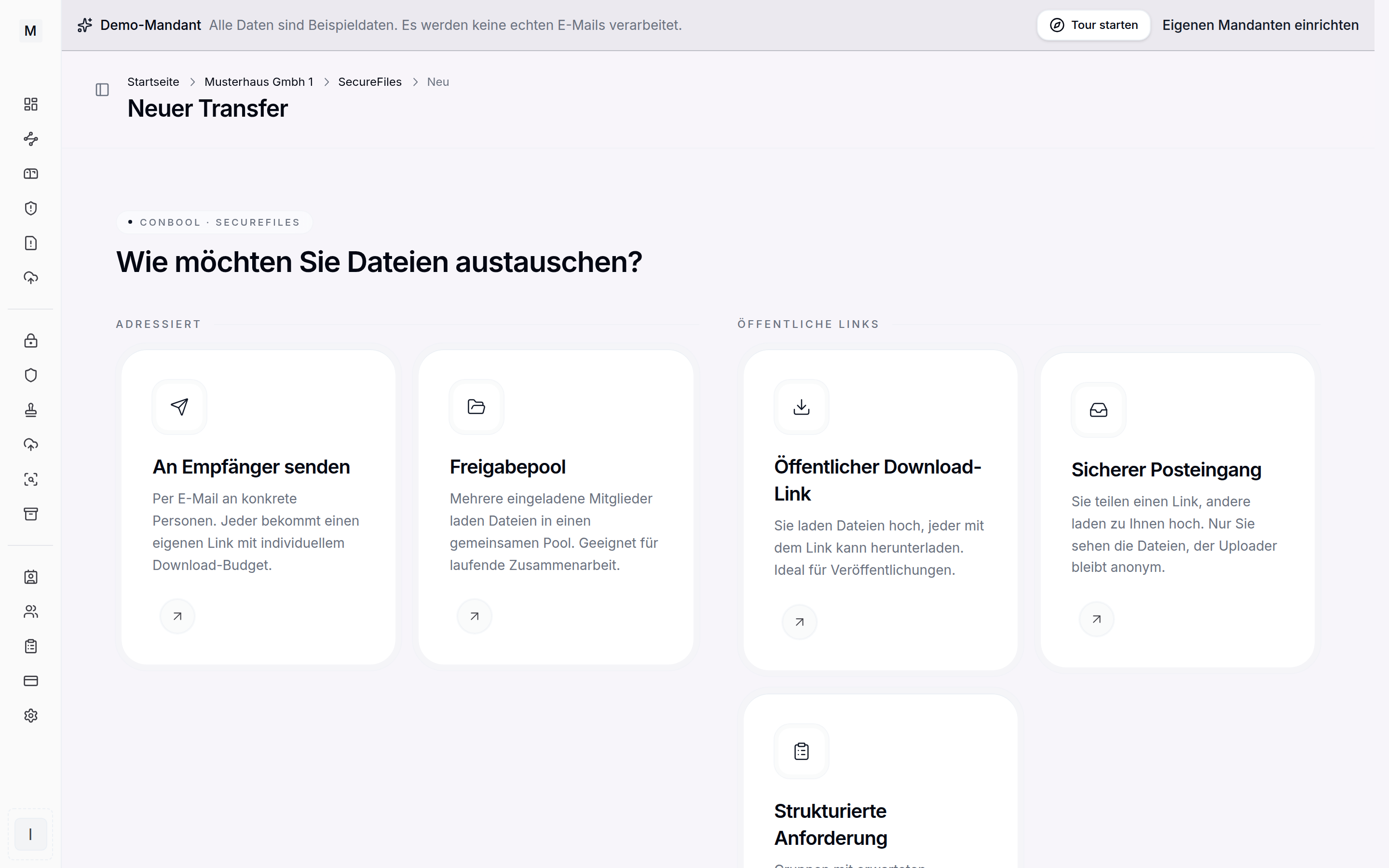Click the CONBOOL · SECUREFILES badge
1389x868 pixels.
tap(214, 222)
